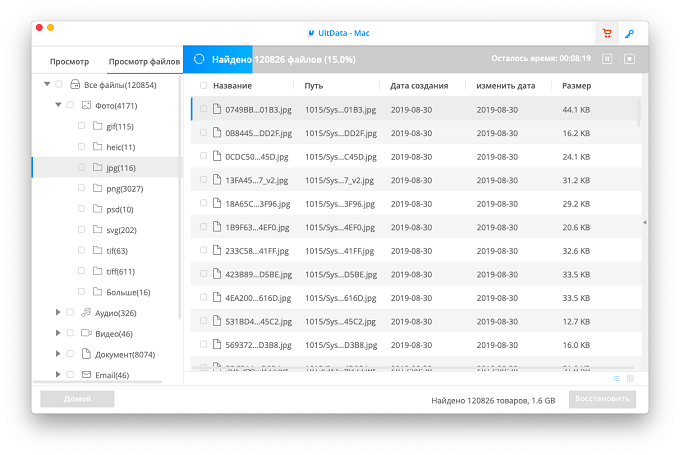This screenshot has height=455, width=680.
Task: Expand the Аудио(326) category
Action: pos(58,312)
